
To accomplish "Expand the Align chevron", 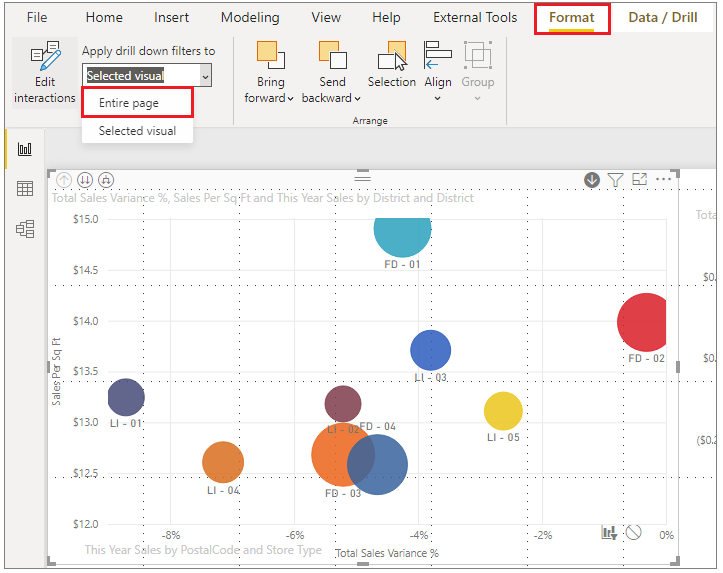I will point(438,99).
